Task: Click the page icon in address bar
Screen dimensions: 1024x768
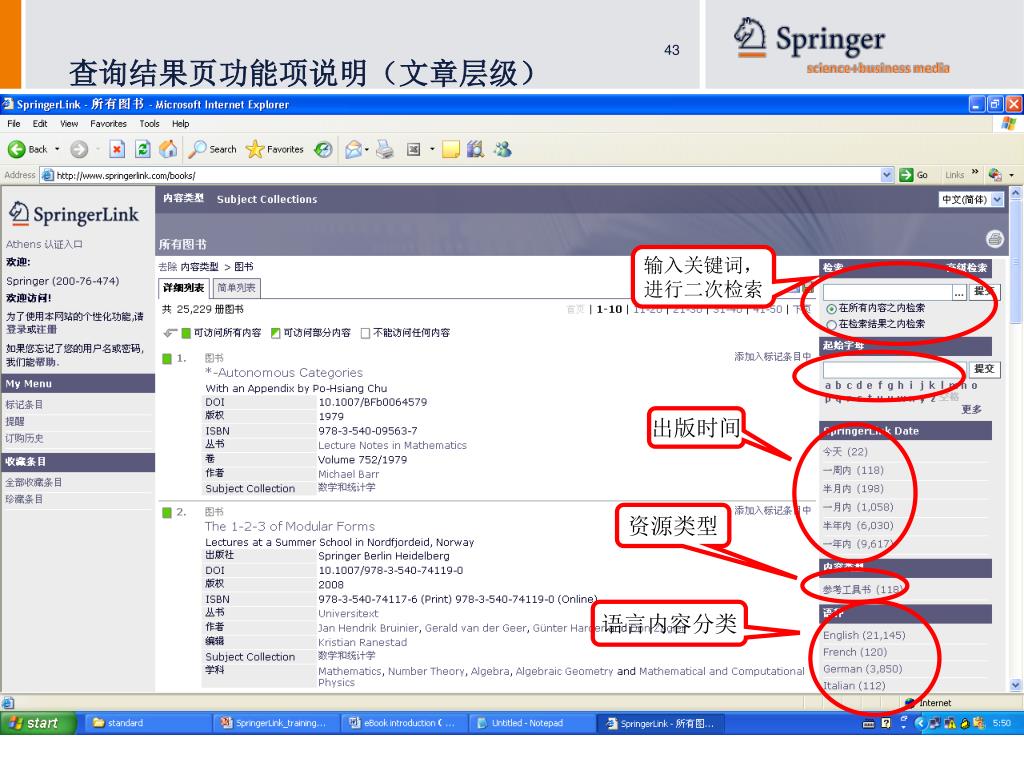Action: (x=48, y=175)
